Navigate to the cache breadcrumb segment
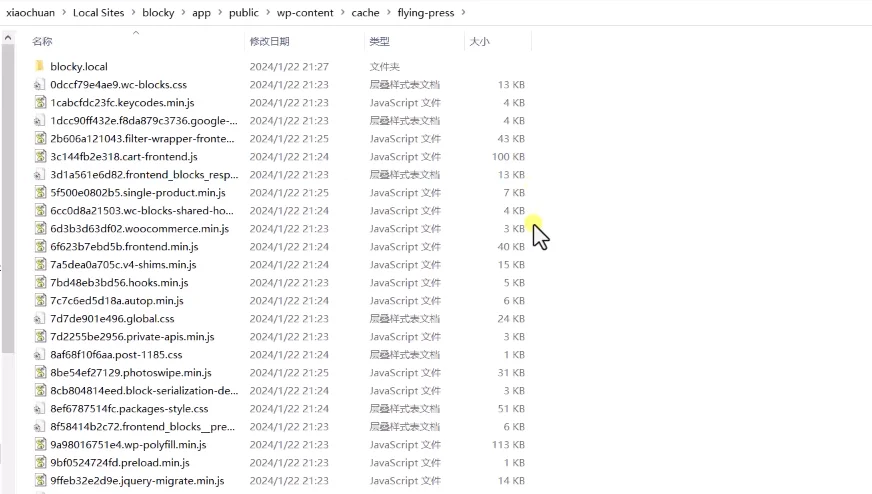 click(x=365, y=13)
